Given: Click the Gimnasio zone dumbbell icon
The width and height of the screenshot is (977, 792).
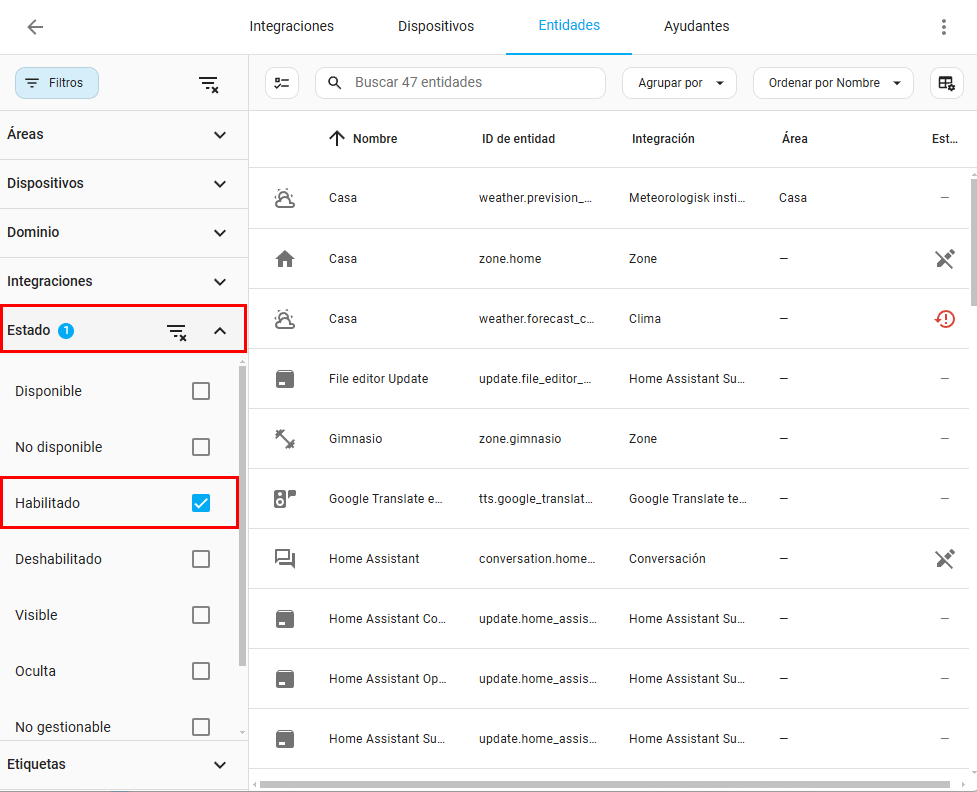Looking at the screenshot, I should pos(285,439).
